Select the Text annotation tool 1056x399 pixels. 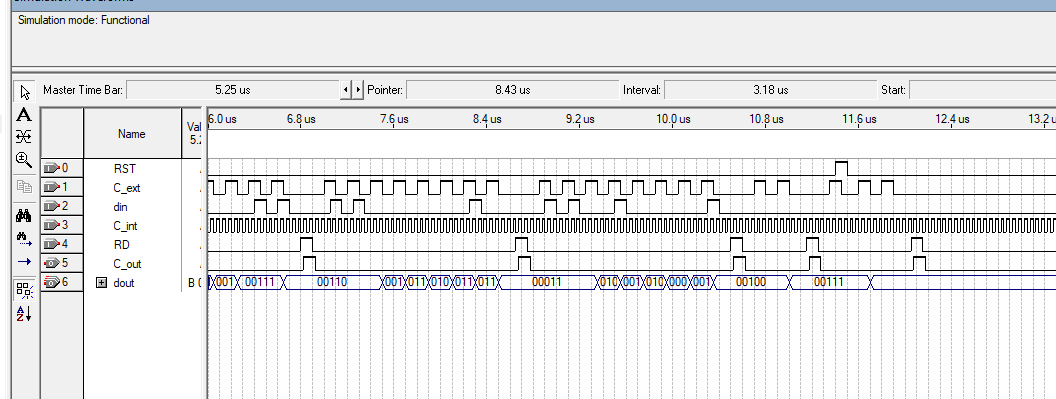pos(24,115)
